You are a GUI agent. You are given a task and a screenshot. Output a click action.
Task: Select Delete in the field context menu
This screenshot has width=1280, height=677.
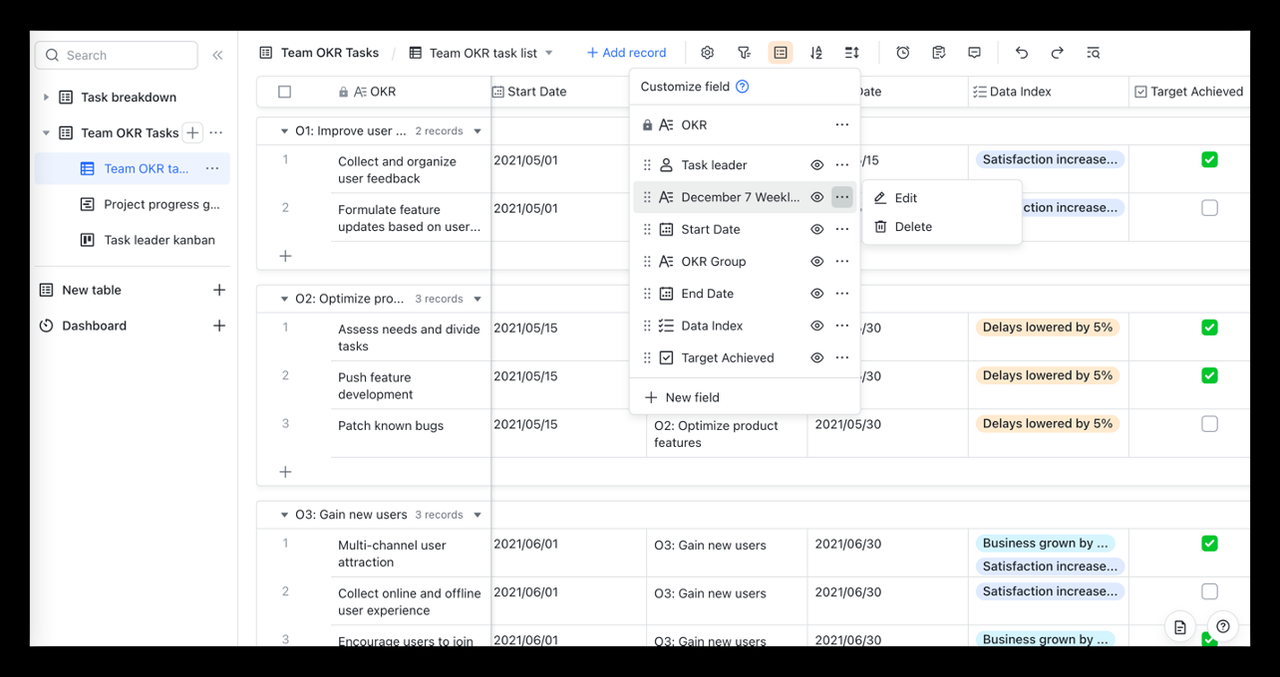click(912, 227)
